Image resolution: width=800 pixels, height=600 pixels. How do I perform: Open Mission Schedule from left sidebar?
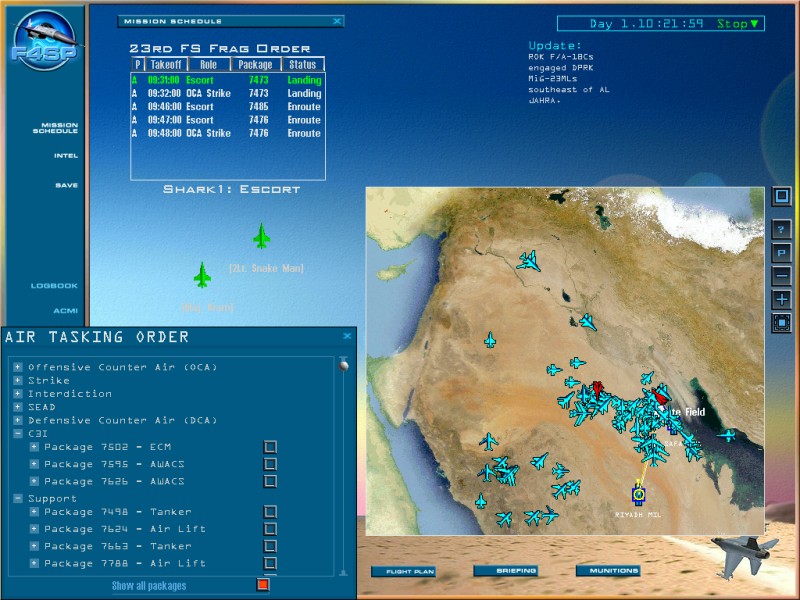tap(56, 128)
